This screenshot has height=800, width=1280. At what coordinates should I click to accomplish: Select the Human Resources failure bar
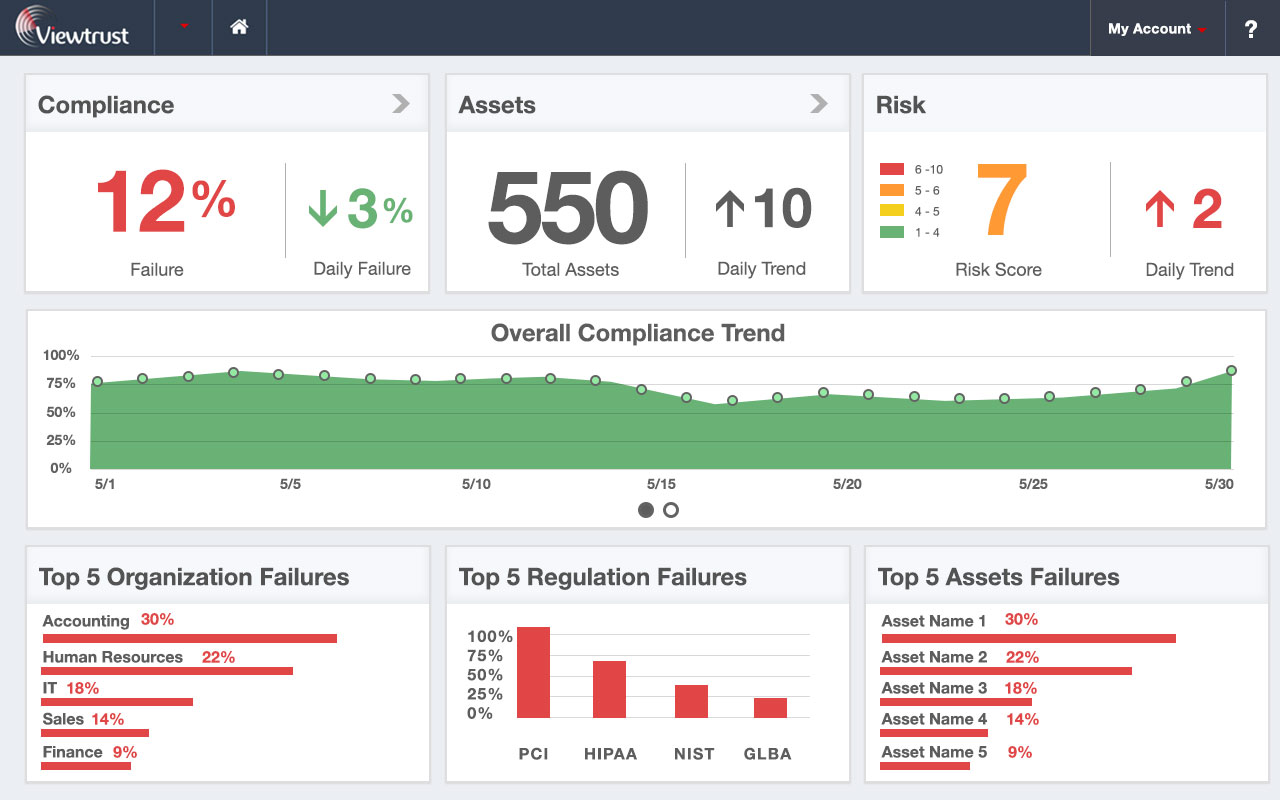pyautogui.click(x=167, y=670)
